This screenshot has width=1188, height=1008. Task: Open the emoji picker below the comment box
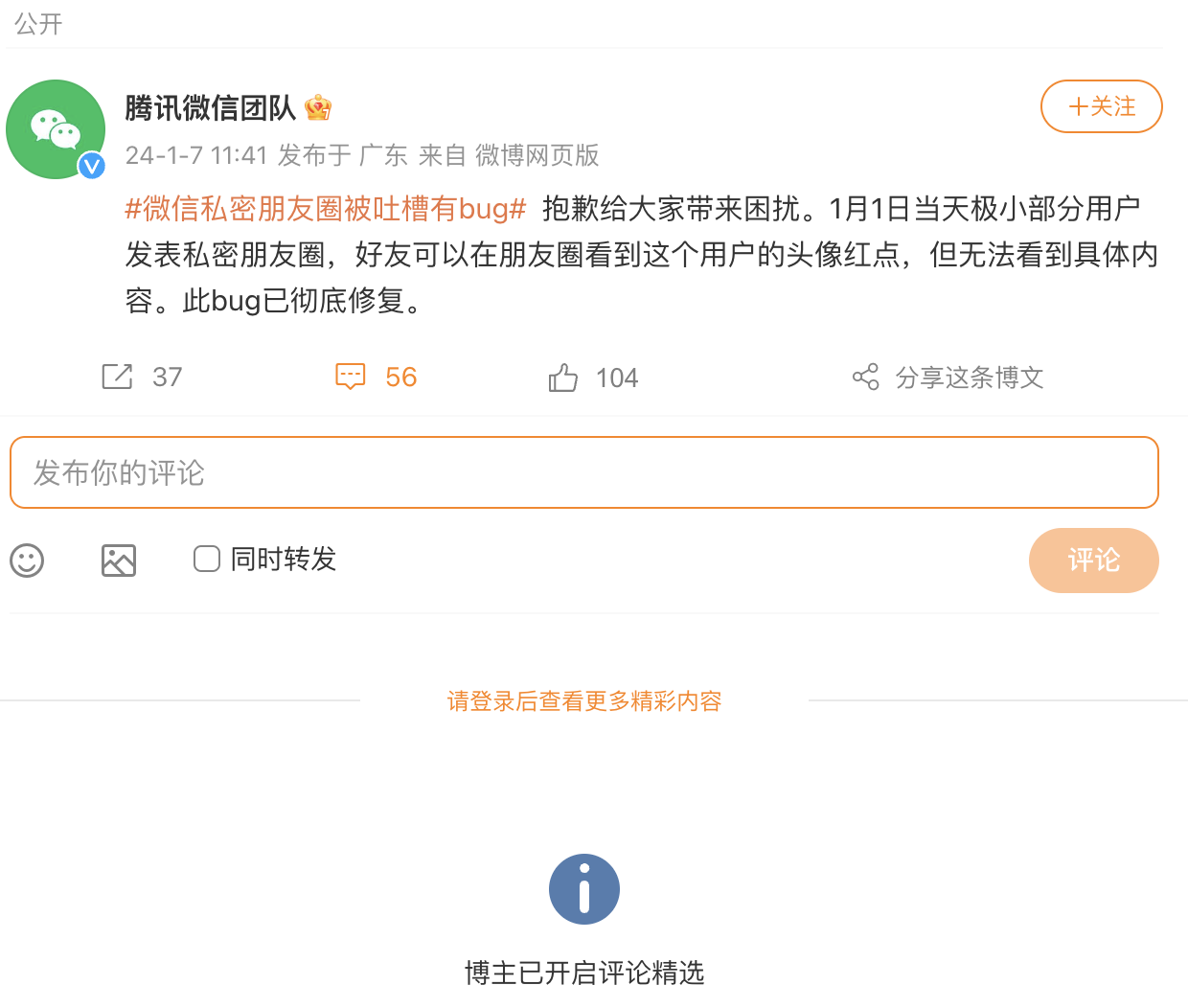27,561
